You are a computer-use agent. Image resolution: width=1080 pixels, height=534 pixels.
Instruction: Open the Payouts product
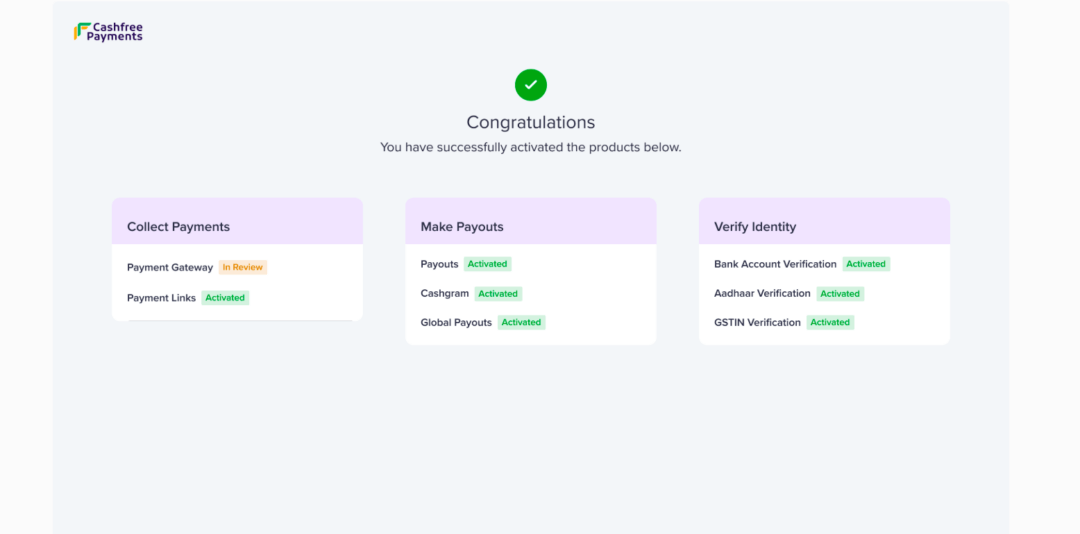439,264
